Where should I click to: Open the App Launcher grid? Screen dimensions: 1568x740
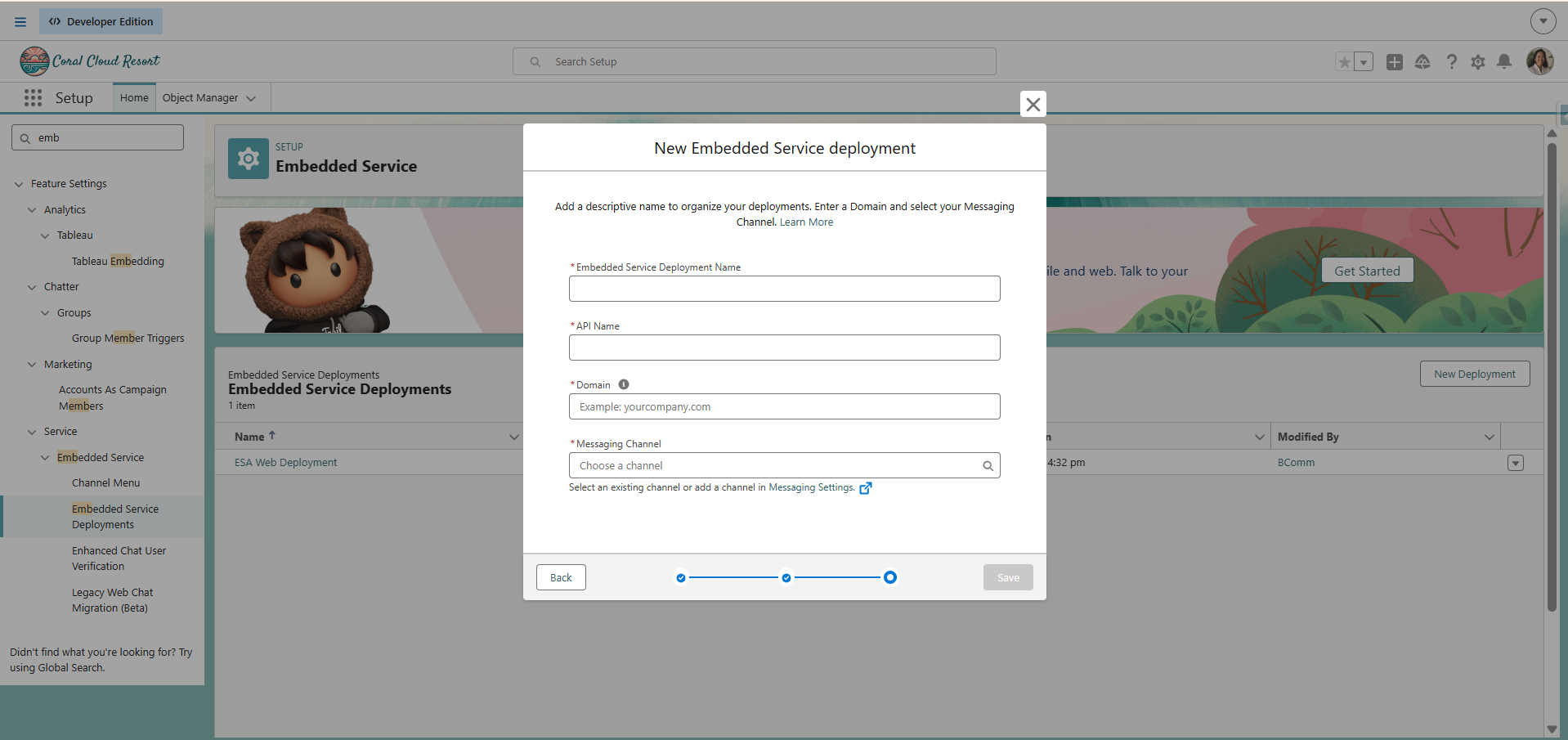point(33,98)
